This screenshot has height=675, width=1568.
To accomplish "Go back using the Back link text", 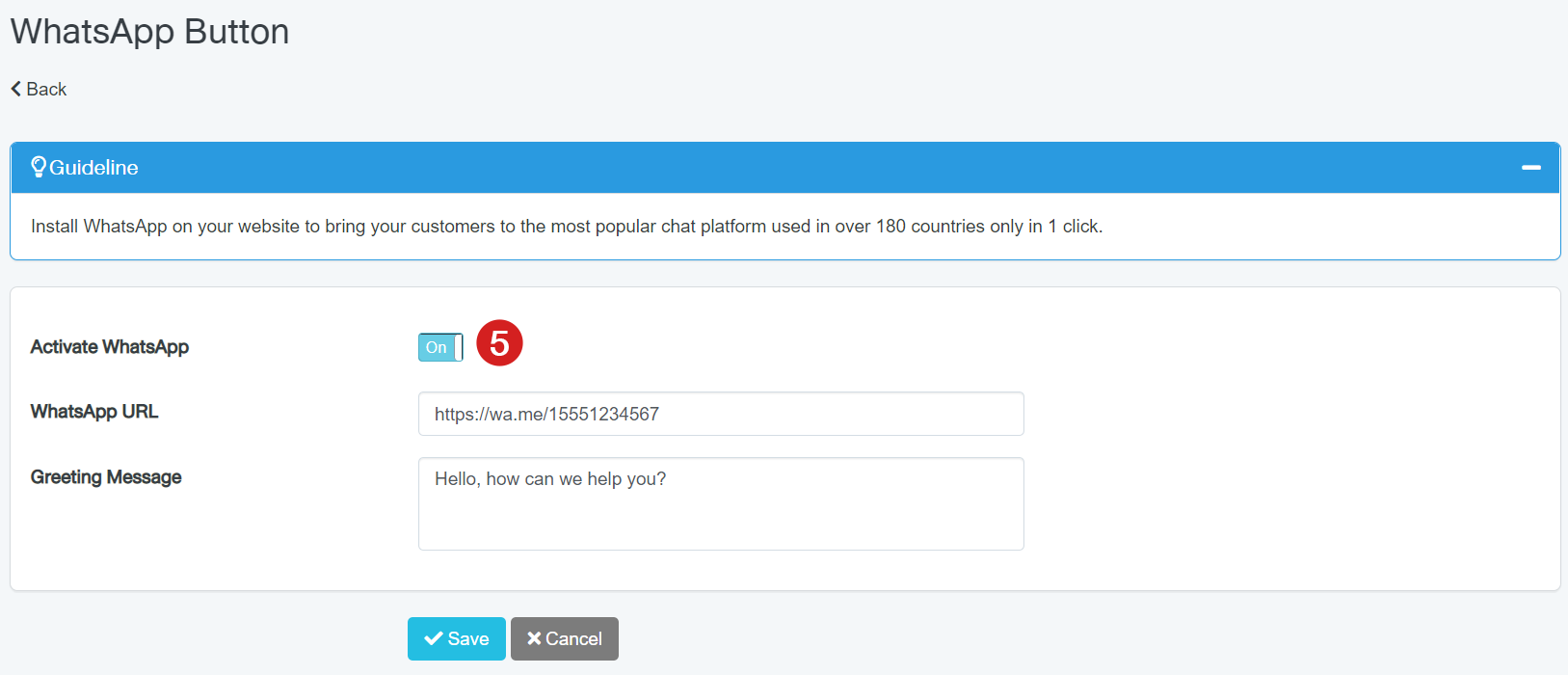I will click(x=46, y=89).
